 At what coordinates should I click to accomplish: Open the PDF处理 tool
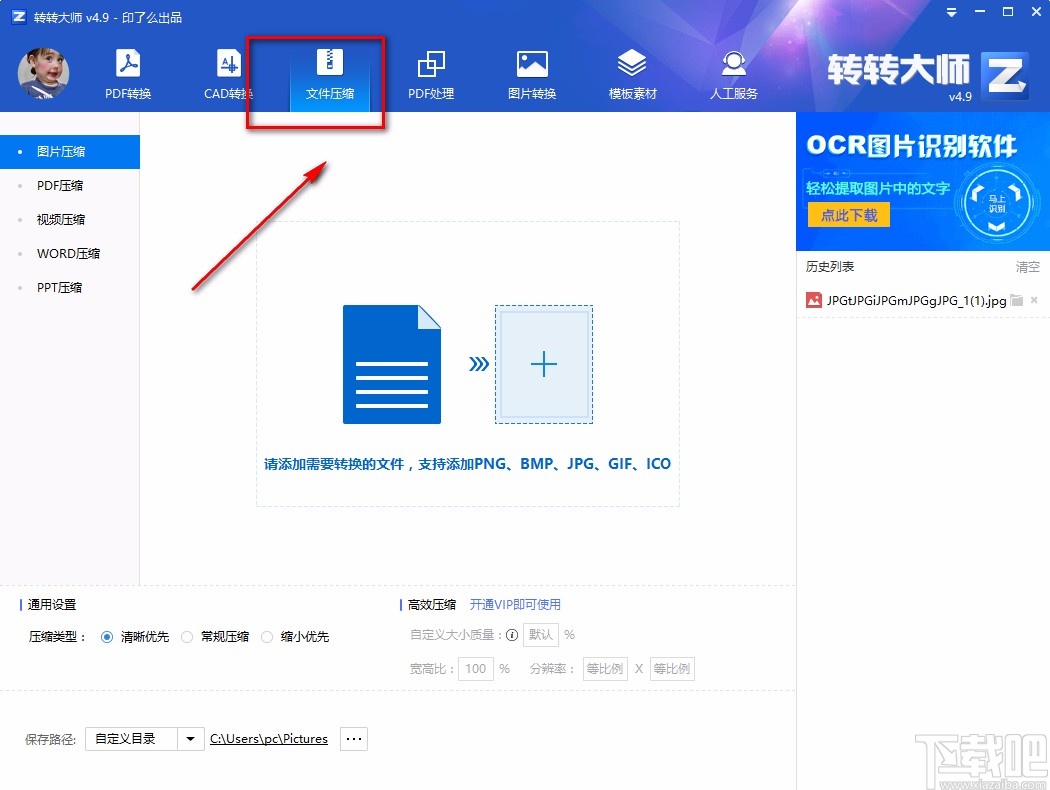point(430,75)
